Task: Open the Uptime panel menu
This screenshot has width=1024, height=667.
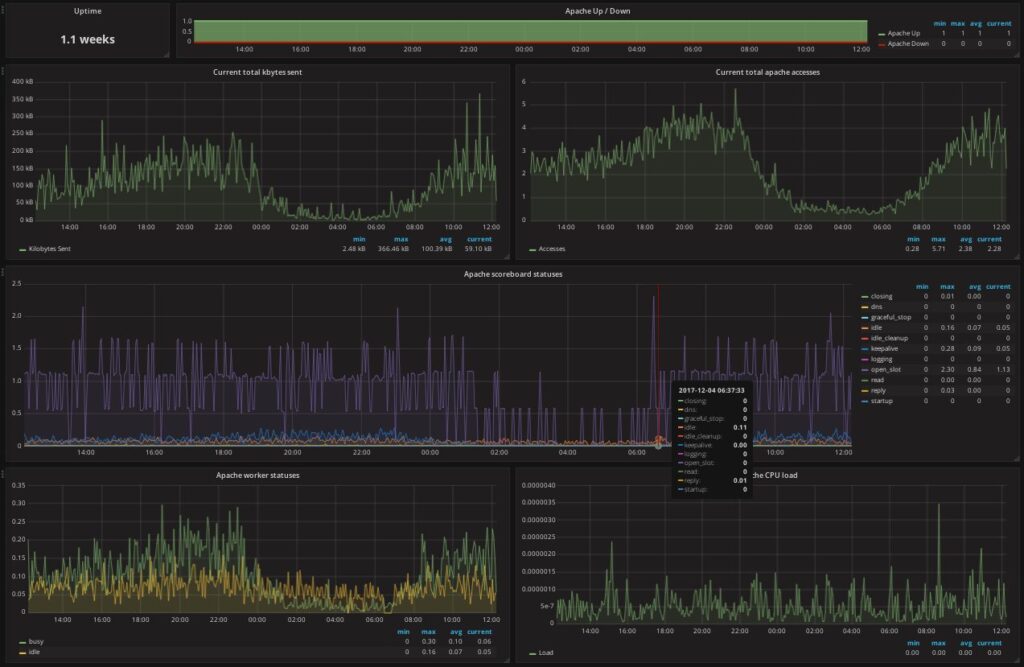Action: 88,10
